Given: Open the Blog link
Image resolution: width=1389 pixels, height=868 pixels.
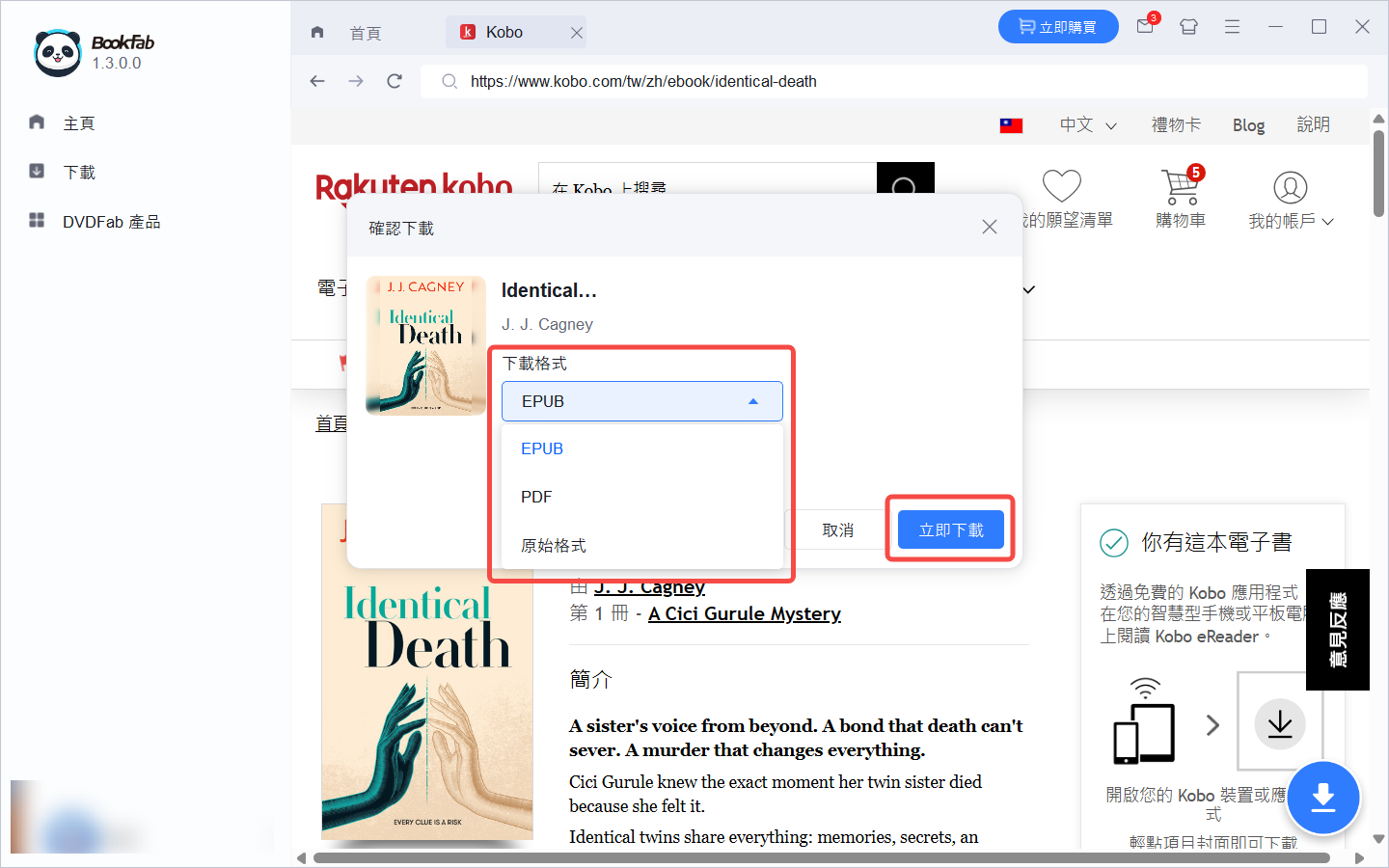Looking at the screenshot, I should click(x=1248, y=125).
